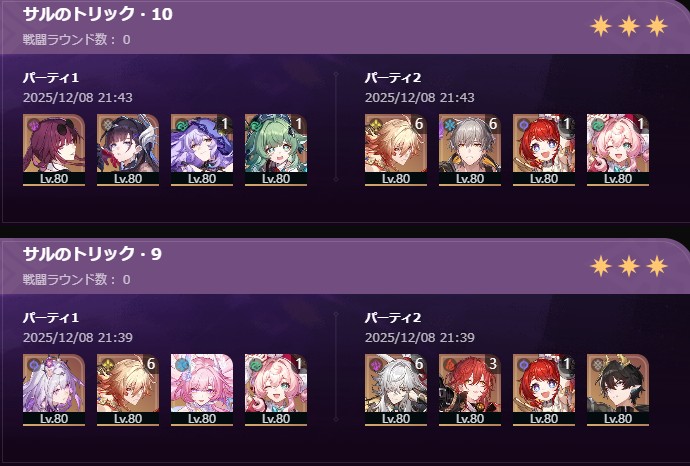Select the green-haired character in stage 10 Party 1
Image resolution: width=690 pixels, height=466 pixels.
click(275, 150)
